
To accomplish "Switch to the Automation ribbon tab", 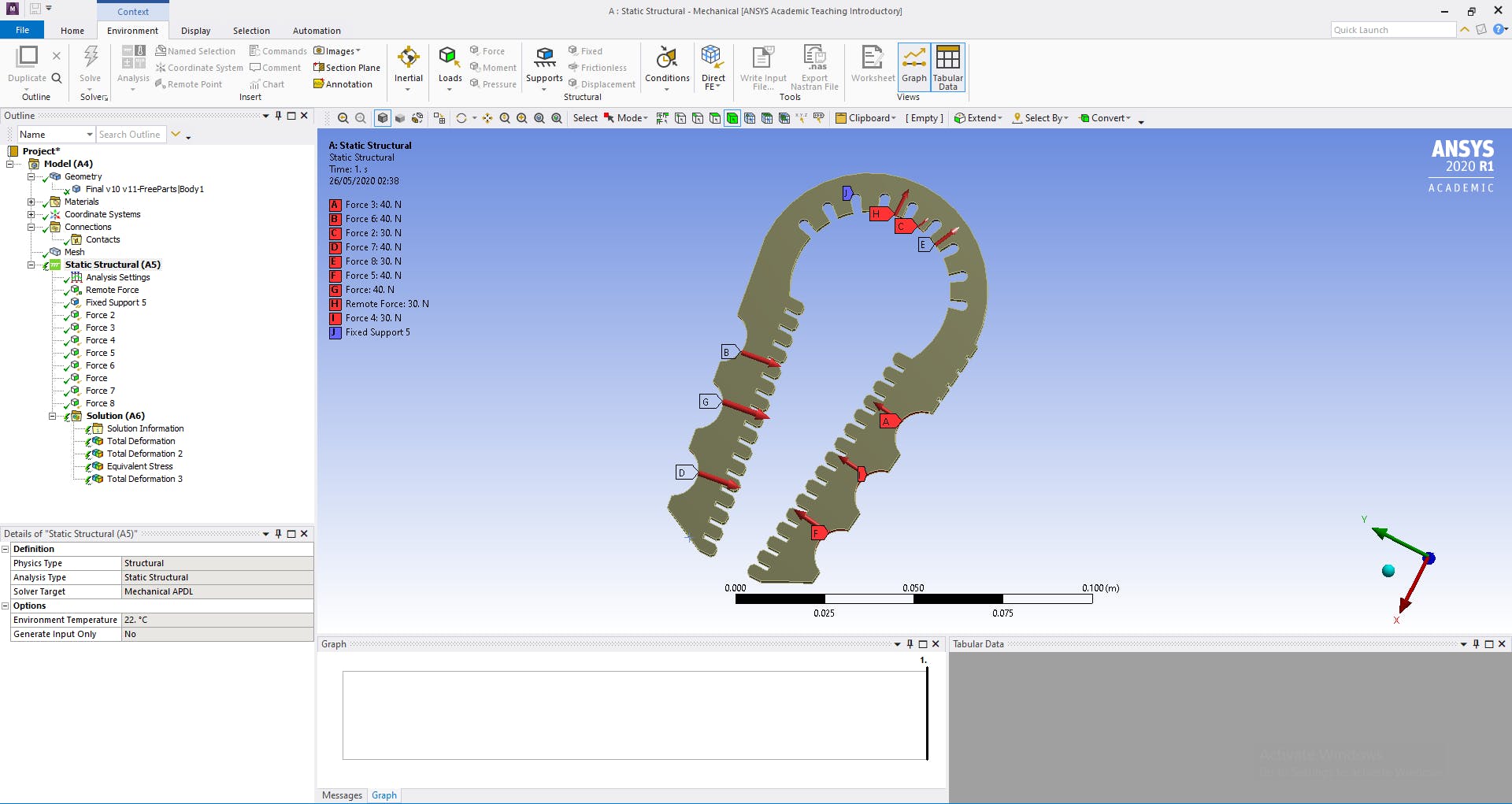I will (x=317, y=31).
